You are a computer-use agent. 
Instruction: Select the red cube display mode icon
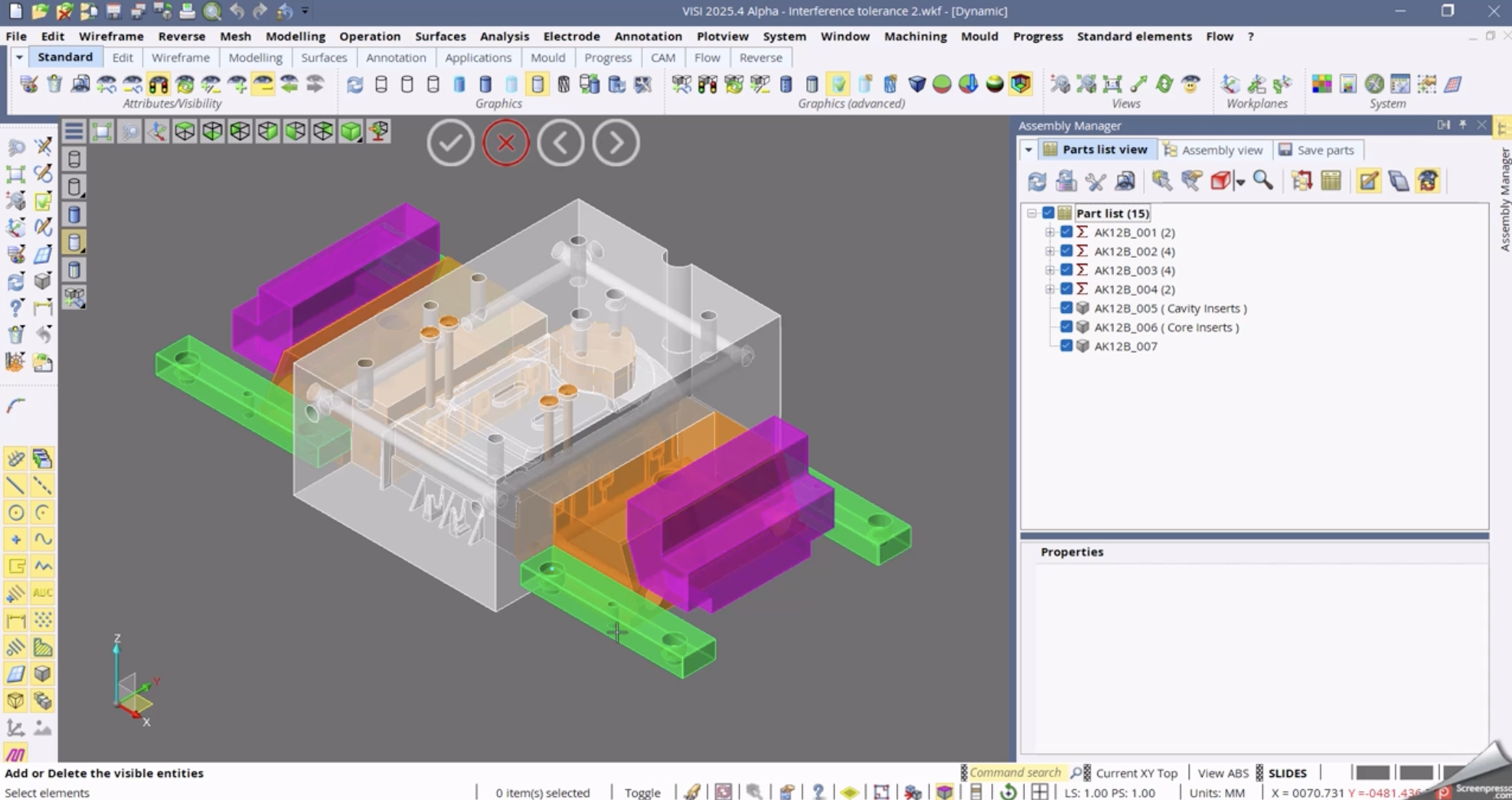1220,181
